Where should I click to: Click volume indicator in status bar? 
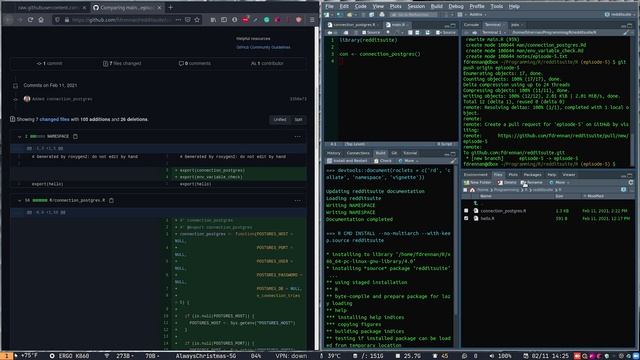tap(501, 356)
